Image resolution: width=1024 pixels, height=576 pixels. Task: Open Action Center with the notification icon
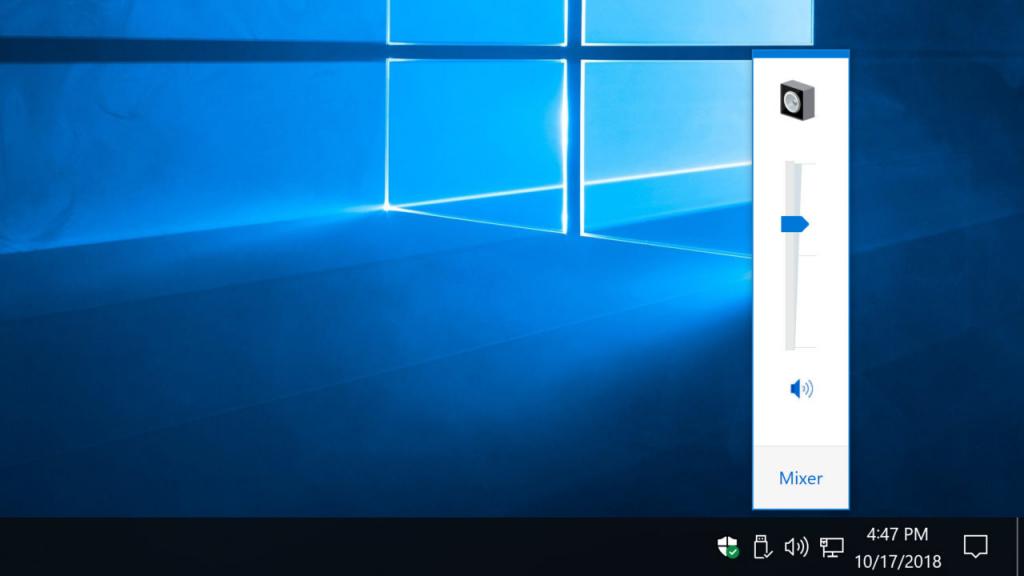click(x=976, y=547)
